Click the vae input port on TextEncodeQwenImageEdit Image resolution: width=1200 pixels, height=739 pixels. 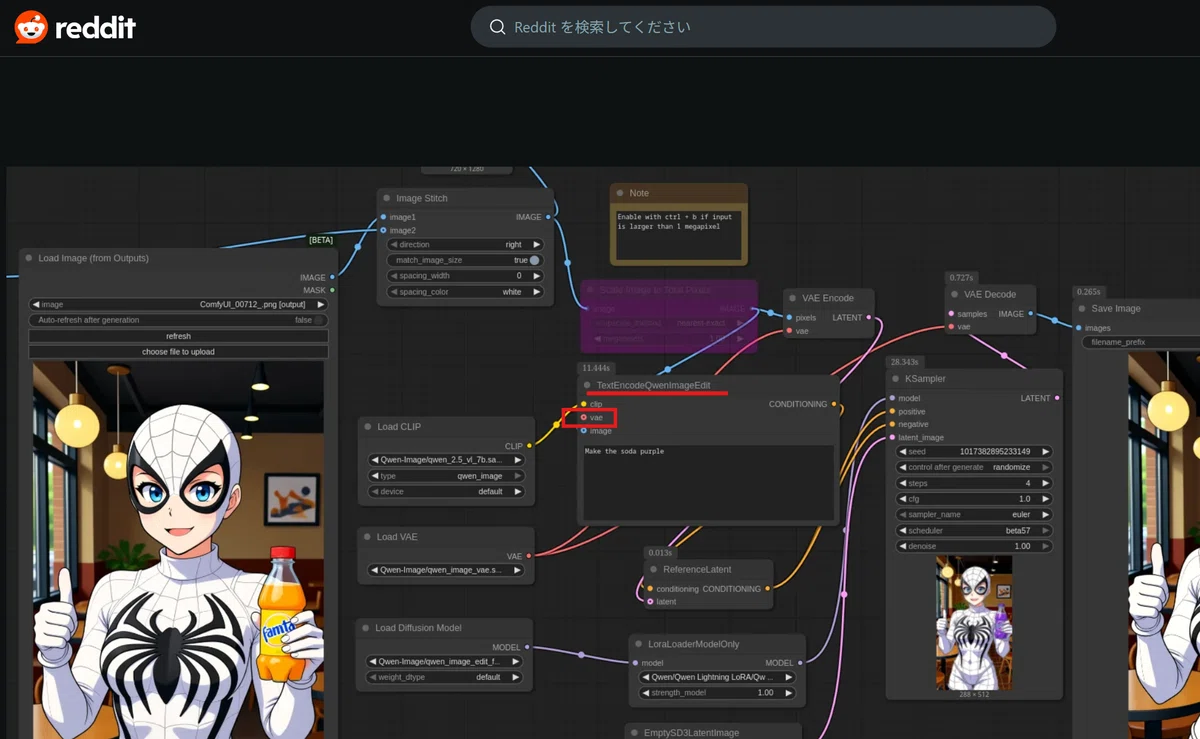coord(584,417)
